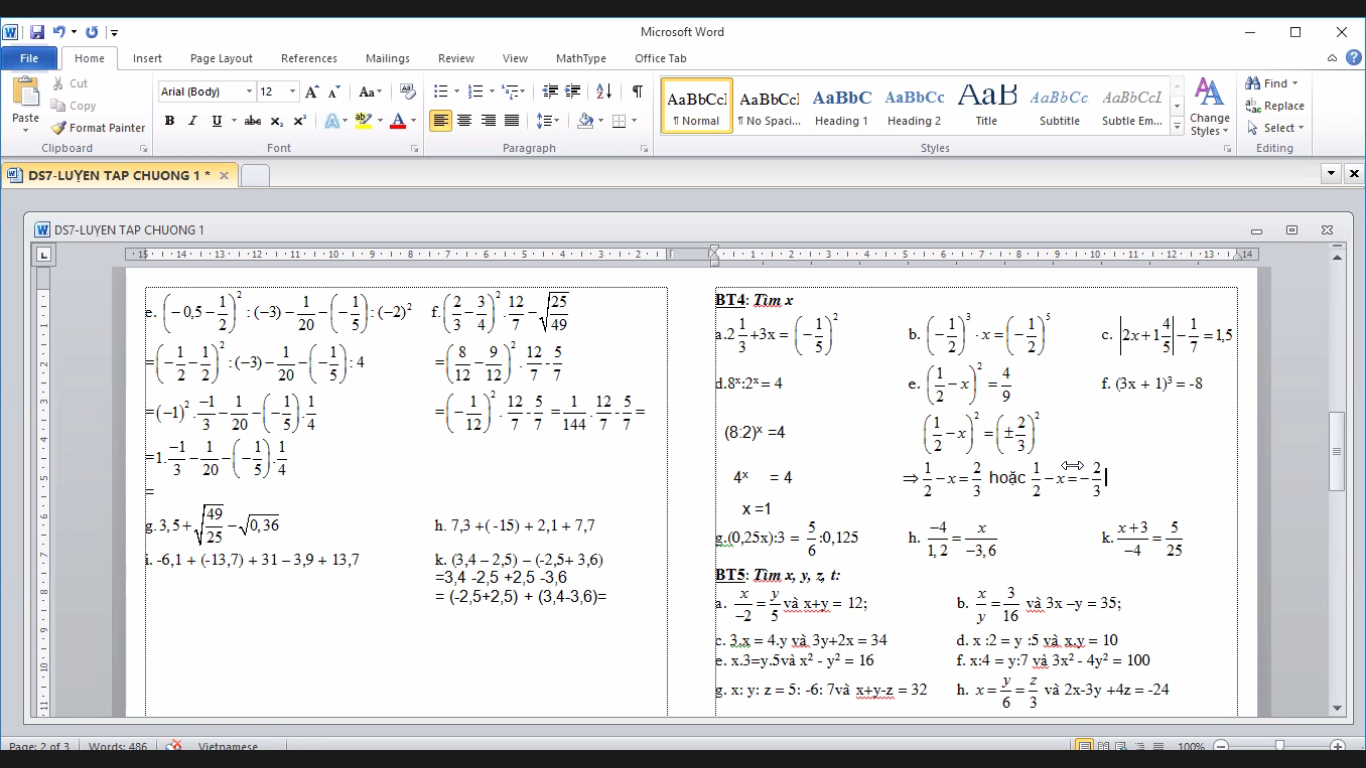Decrease paragraph indent
Screen dimensions: 1366x768
[550, 92]
